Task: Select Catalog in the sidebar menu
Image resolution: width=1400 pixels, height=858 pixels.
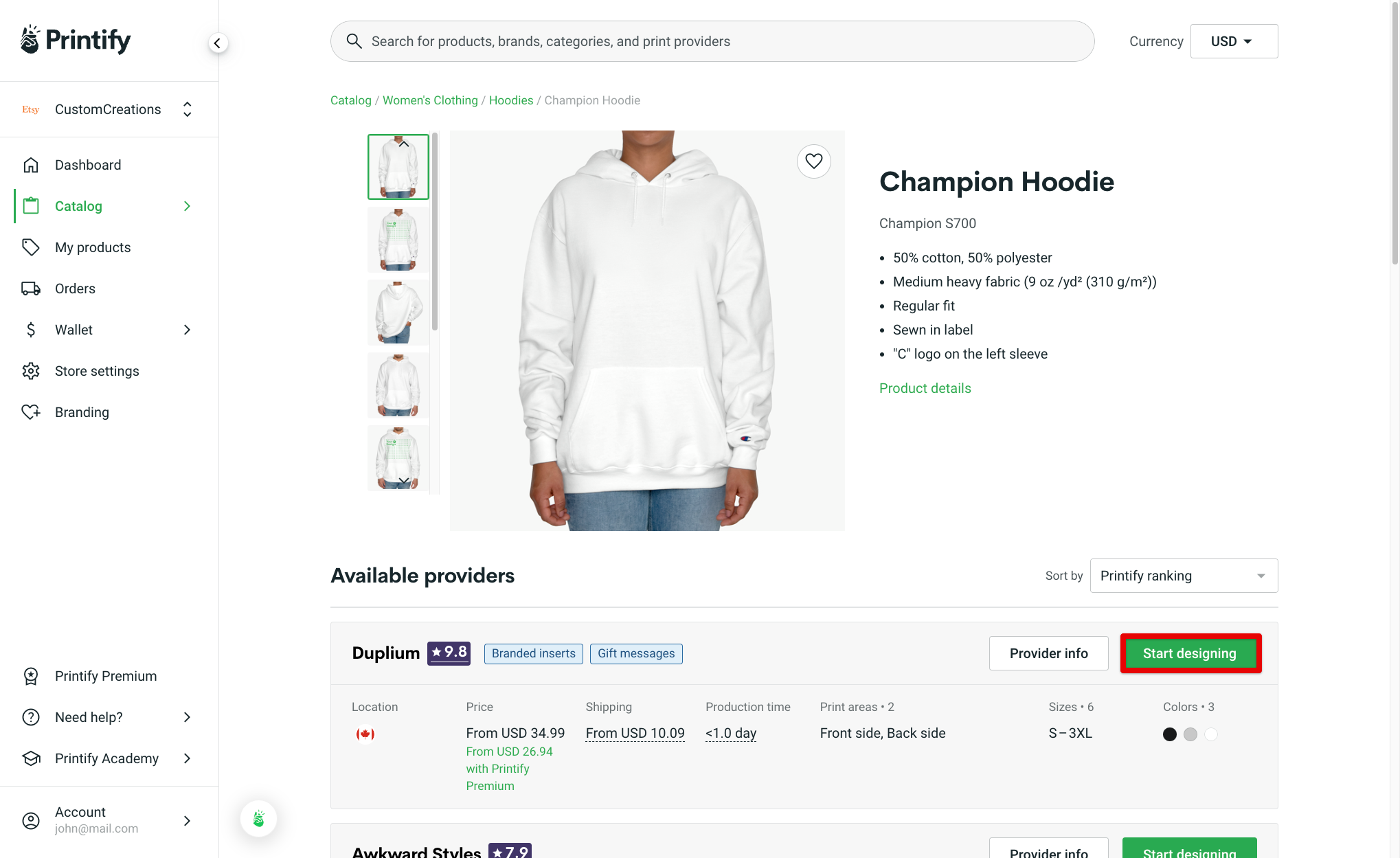Action: [78, 205]
